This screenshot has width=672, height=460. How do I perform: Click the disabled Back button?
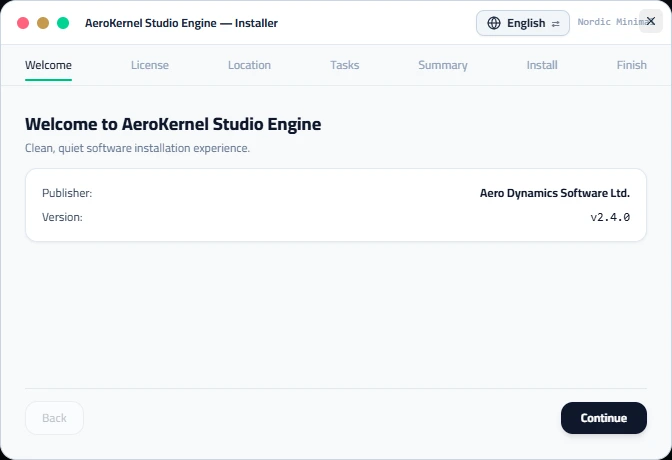54,418
